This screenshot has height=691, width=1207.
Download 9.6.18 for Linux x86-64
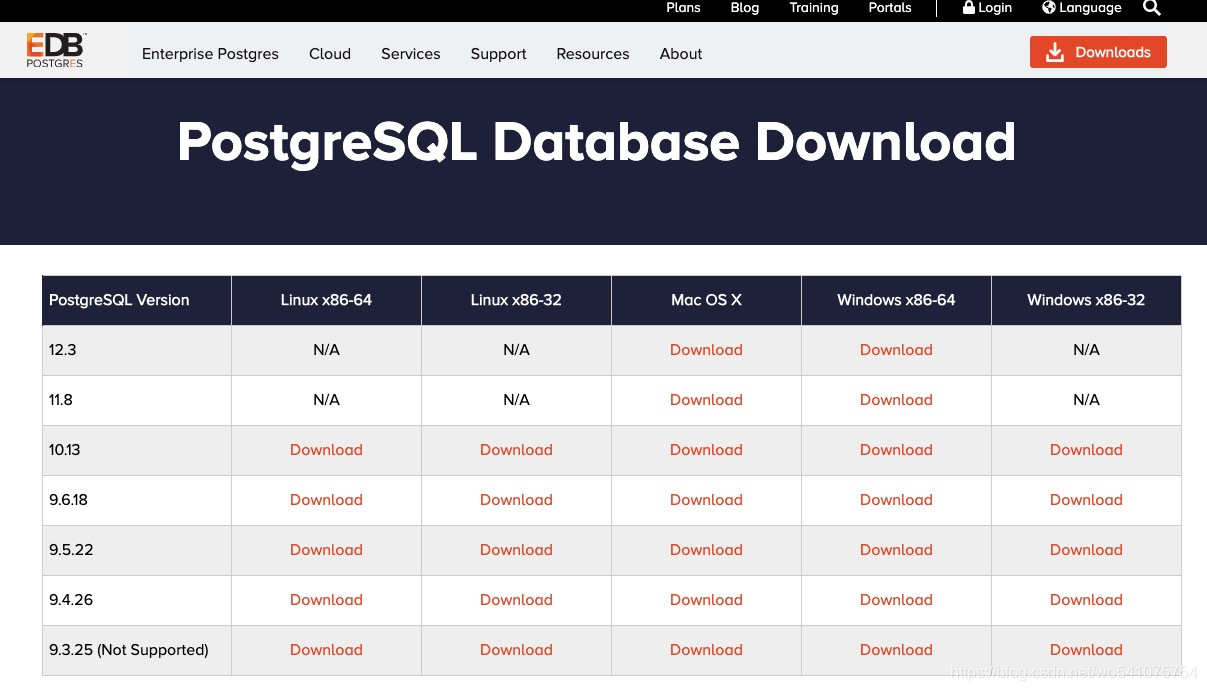click(x=326, y=500)
